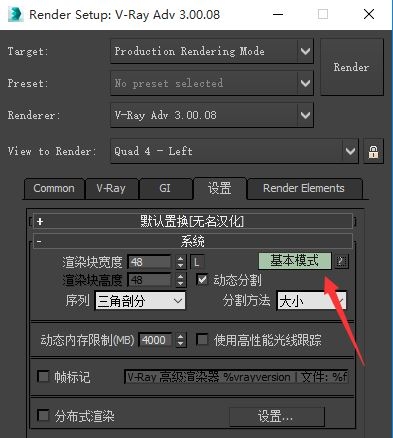Image resolution: width=393 pixels, height=438 pixels.
Task: Toggle the viewport lock icon
Action: pyautogui.click(x=373, y=152)
